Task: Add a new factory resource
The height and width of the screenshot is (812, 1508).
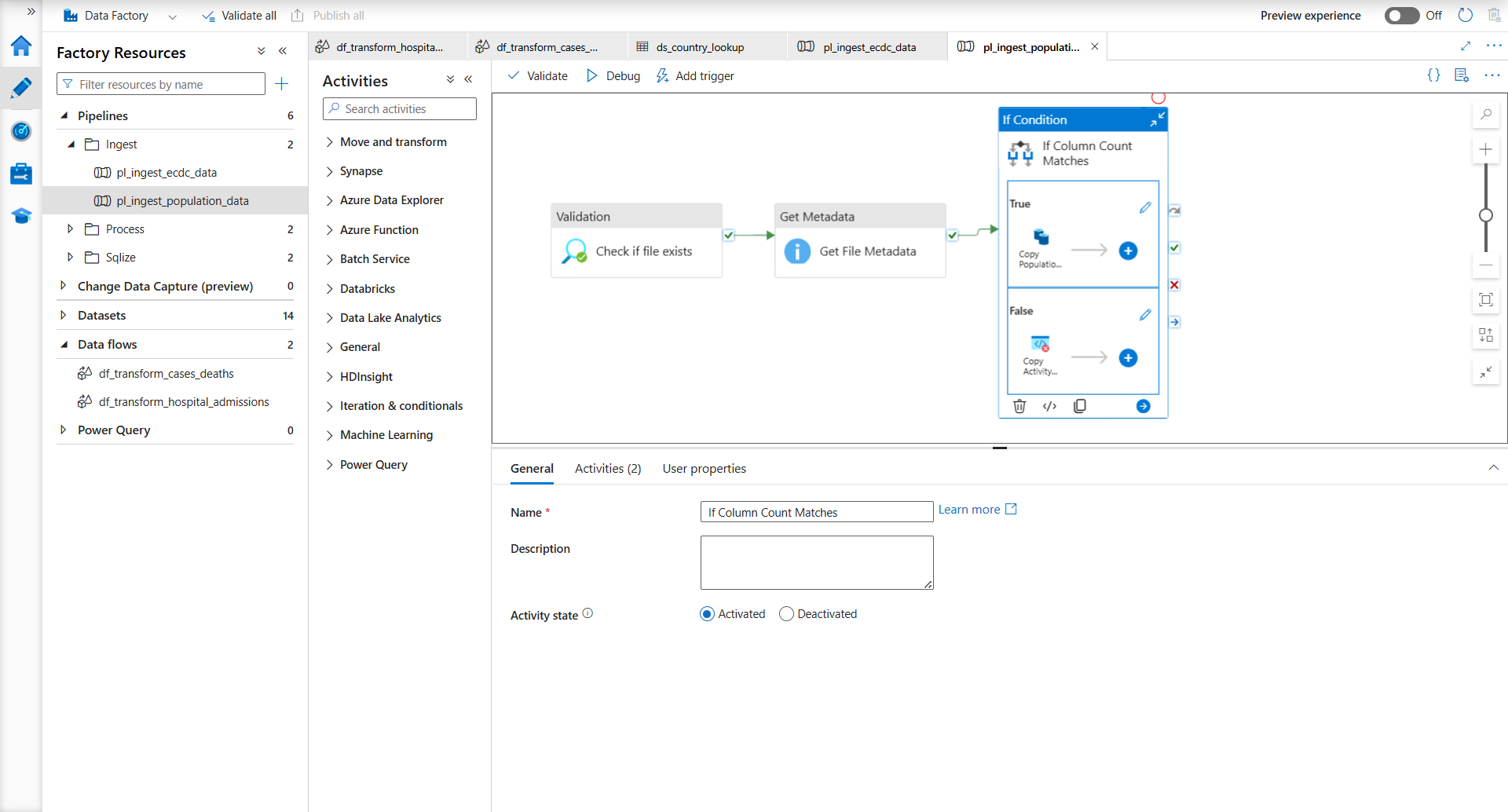Action: coord(282,83)
